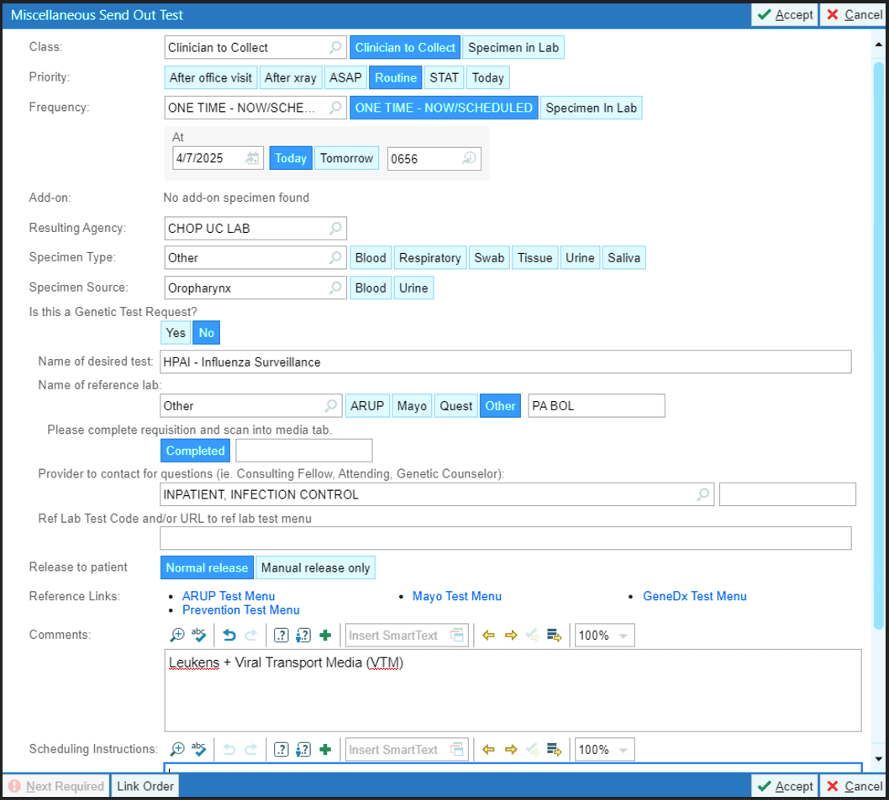889x800 pixels.
Task: Open provider lookup magnifier for INFECTION CONTROL
Action: (702, 494)
